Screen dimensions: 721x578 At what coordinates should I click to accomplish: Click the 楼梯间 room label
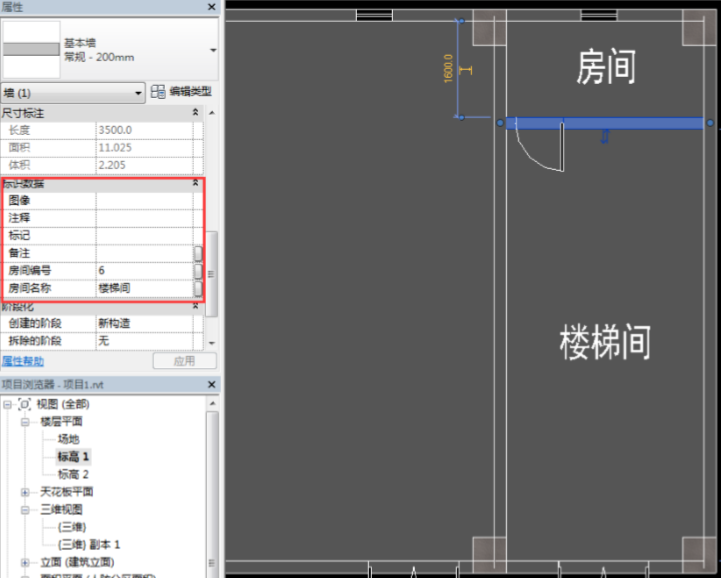[x=605, y=342]
